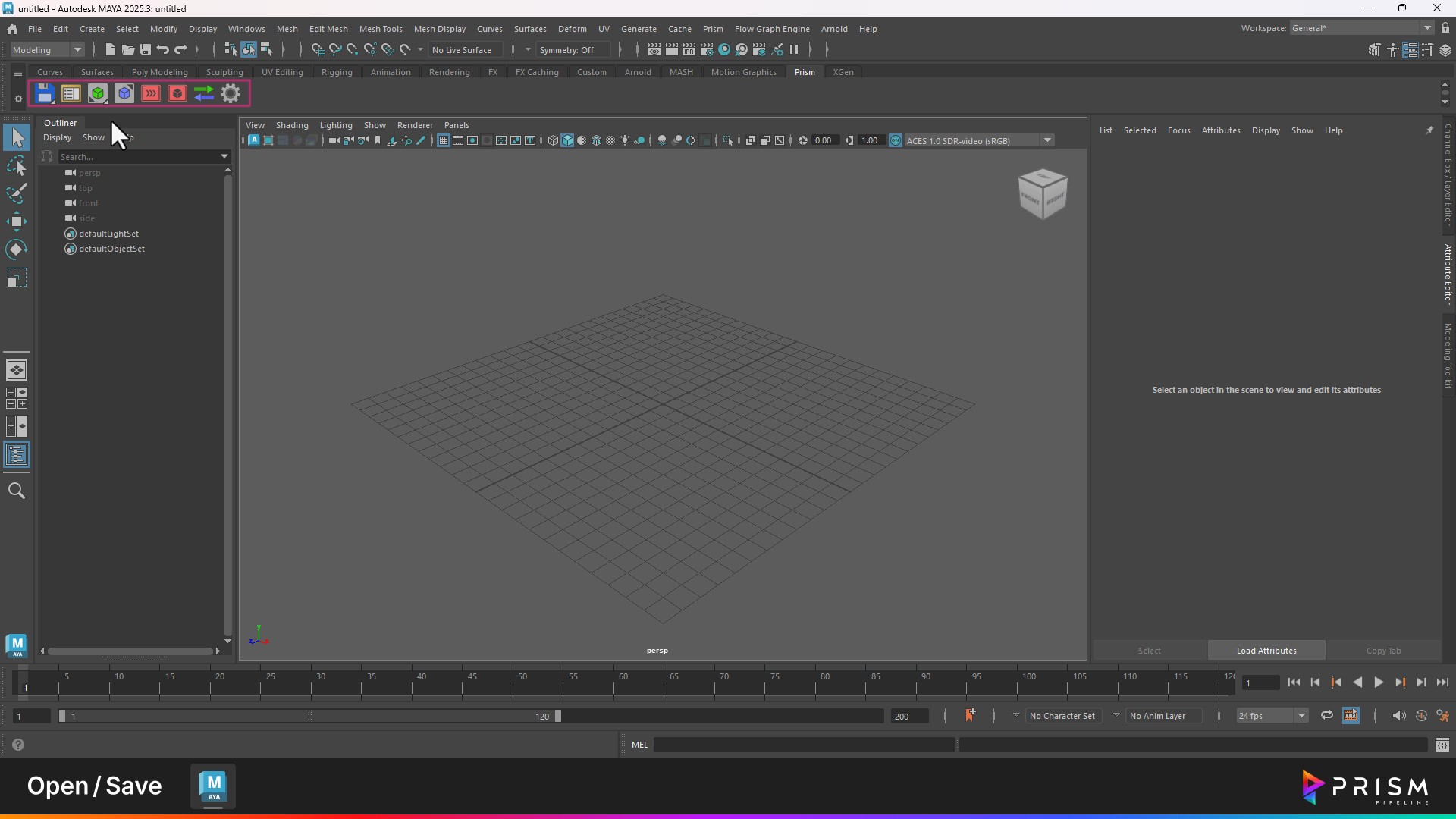
Task: Activate the Select tool in the toolbox
Action: (17, 138)
